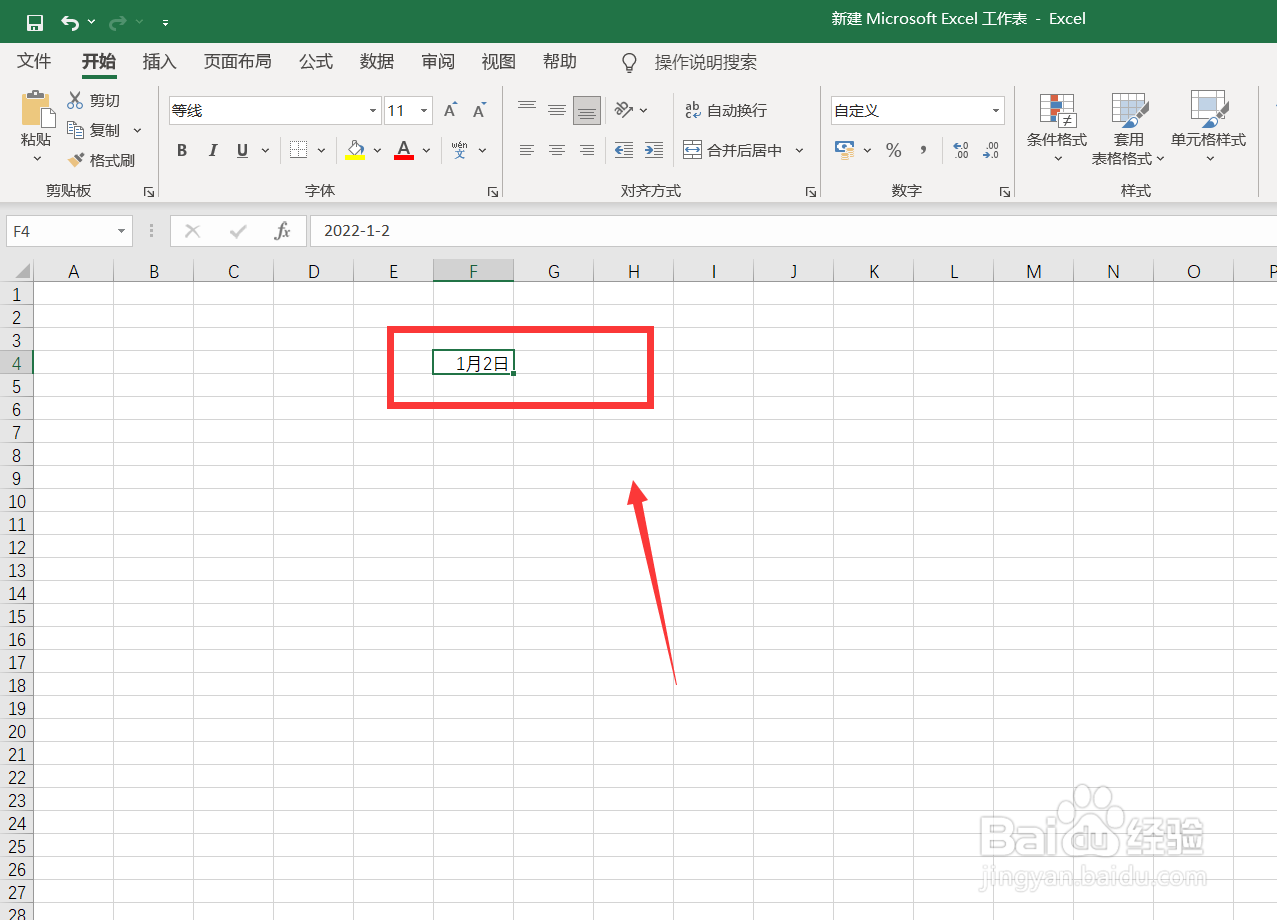Click the phonetic guide wén icon

pos(460,150)
